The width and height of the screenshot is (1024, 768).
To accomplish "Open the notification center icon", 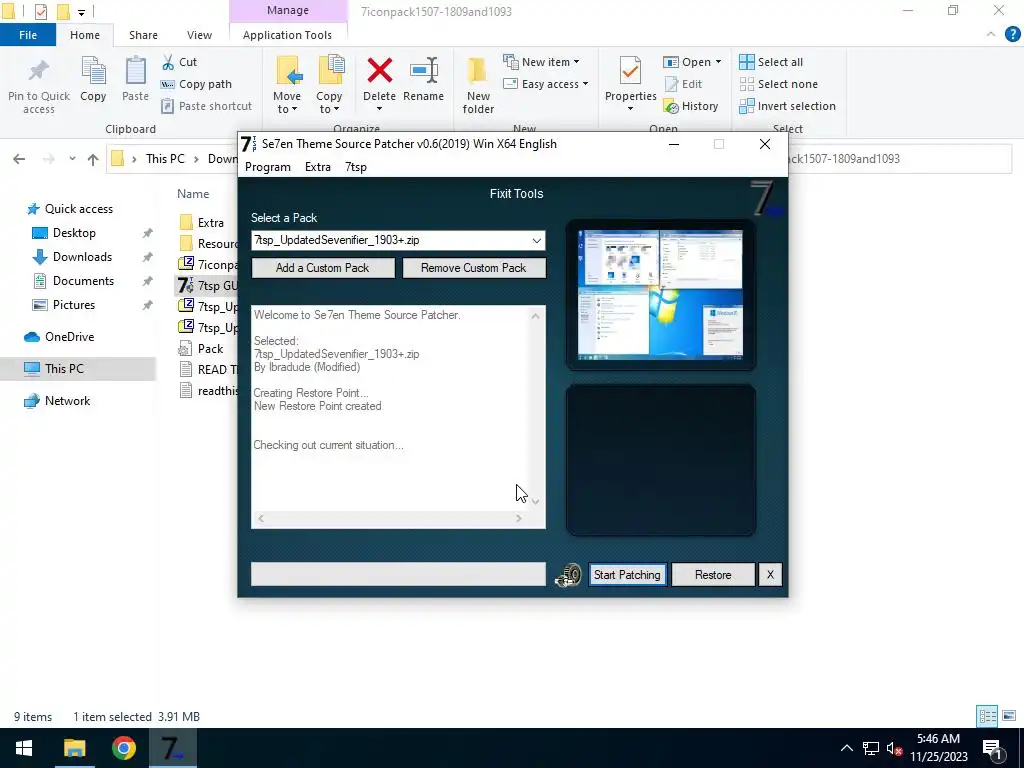I will pyautogui.click(x=992, y=748).
